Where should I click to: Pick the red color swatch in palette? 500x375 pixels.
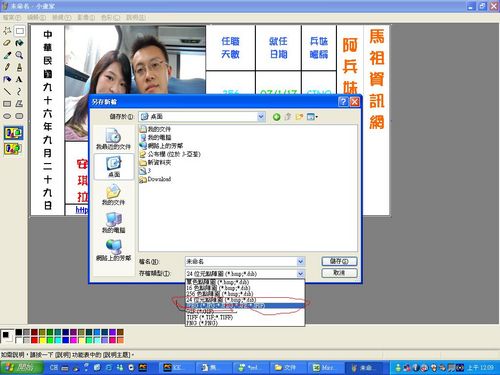[x=34, y=340]
